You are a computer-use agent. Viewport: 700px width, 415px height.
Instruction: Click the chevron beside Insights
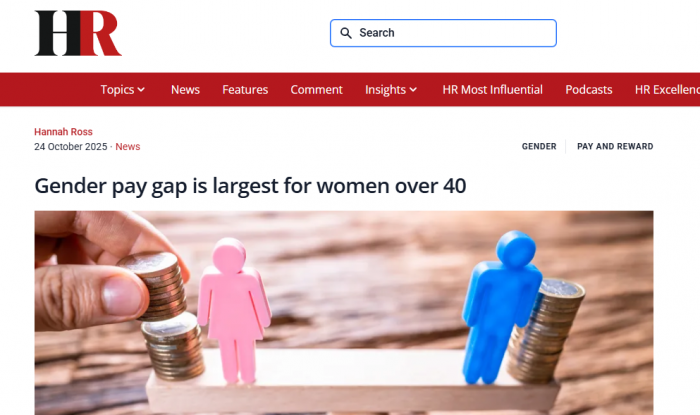pos(413,90)
